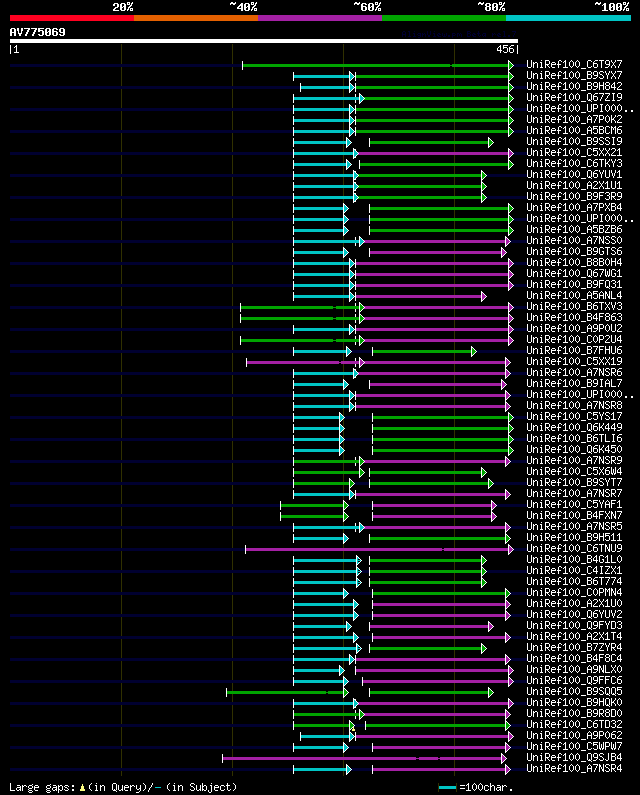
Task: Click the UniRef100_C6TKY3 entry
Action: click(x=574, y=163)
